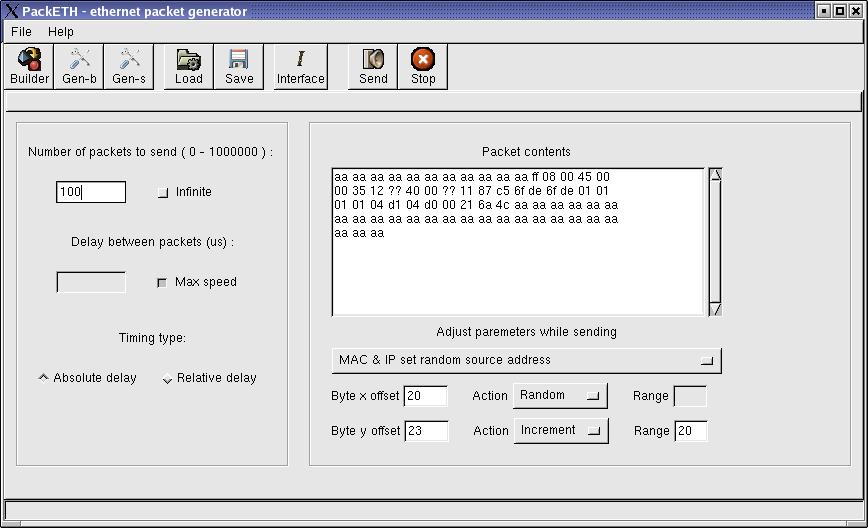868x528 pixels.
Task: Switch to Gen-s generator
Action: tap(128, 66)
